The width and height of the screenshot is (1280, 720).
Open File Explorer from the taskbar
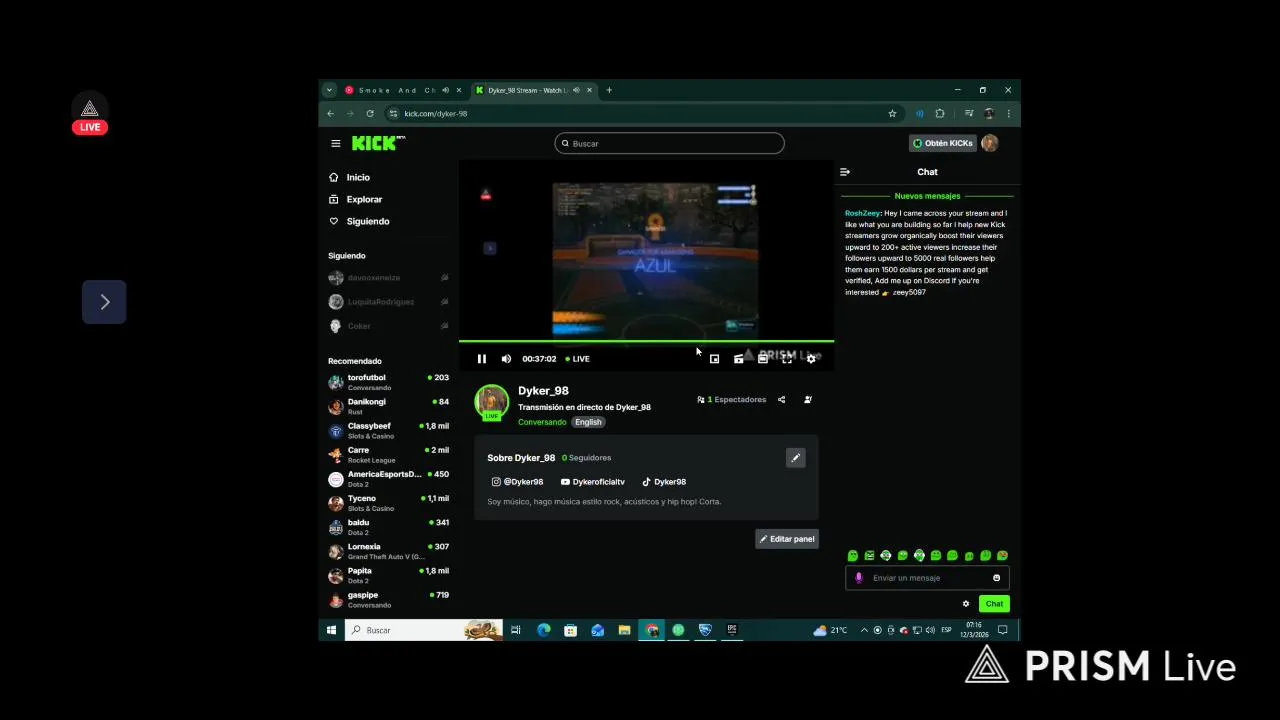[624, 630]
